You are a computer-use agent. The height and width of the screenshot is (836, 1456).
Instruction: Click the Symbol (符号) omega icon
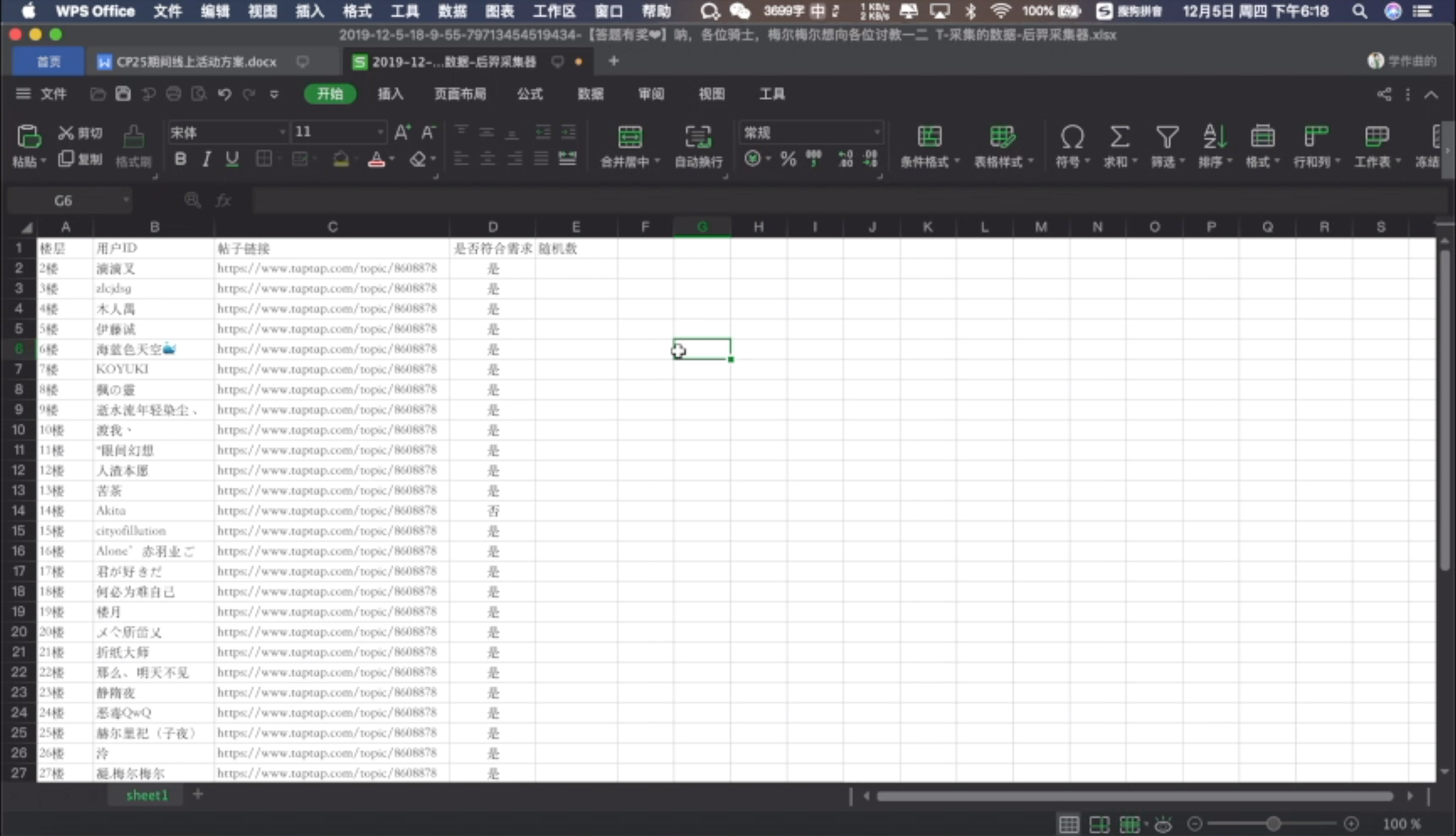(x=1071, y=137)
